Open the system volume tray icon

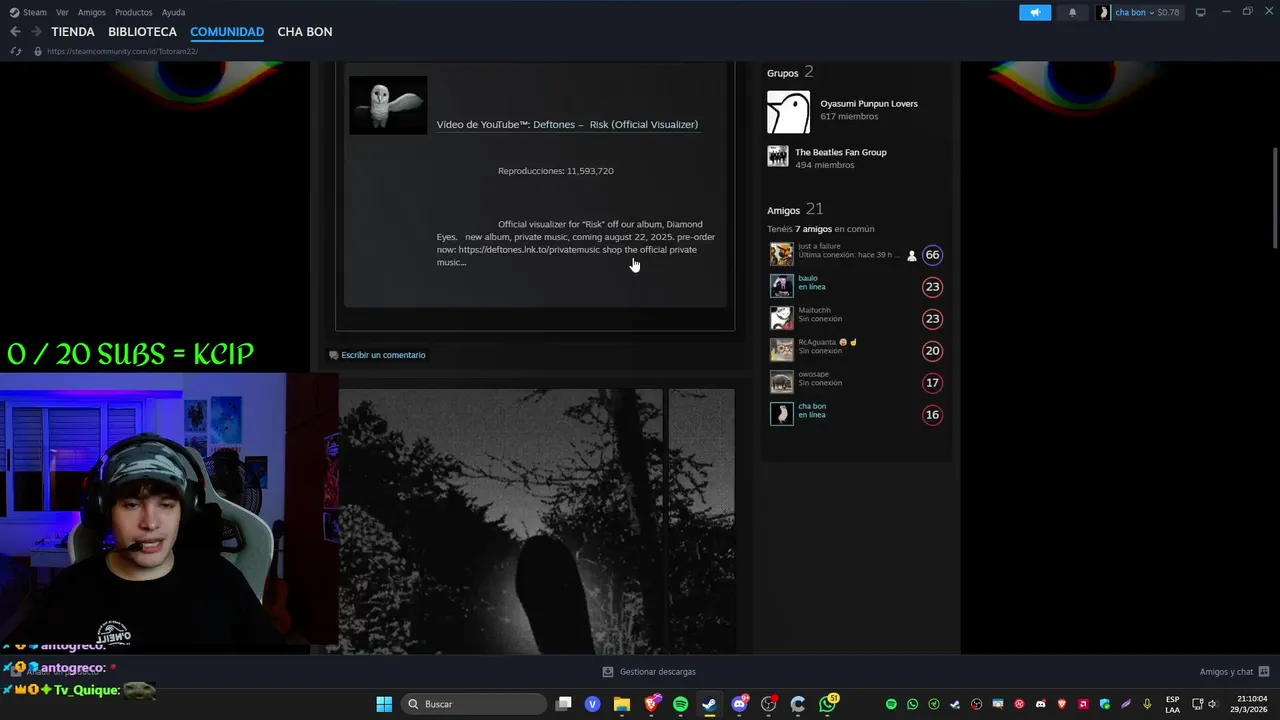point(1212,704)
